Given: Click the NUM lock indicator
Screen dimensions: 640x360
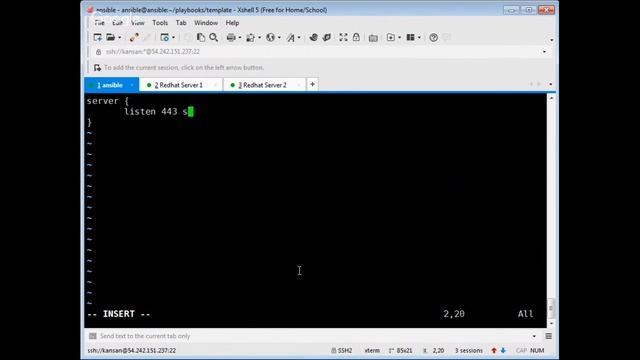Looking at the screenshot, I should [537, 351].
